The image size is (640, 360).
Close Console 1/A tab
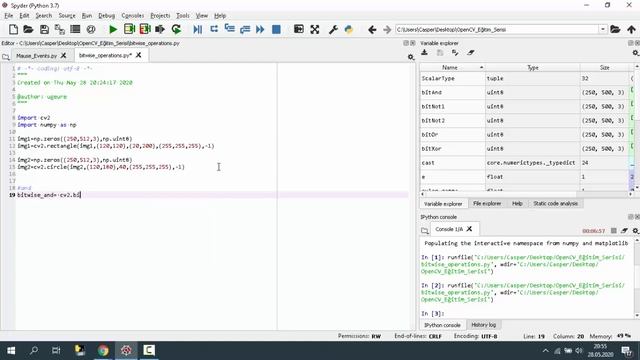pyautogui.click(x=469, y=229)
